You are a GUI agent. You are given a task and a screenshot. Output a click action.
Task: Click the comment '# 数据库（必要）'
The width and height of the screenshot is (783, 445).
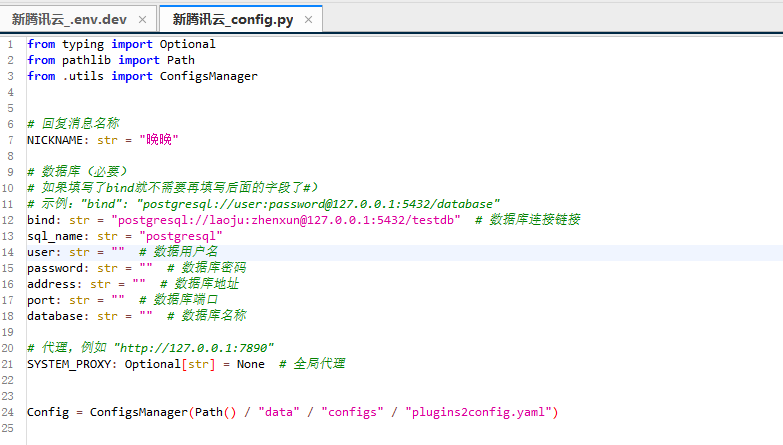(x=77, y=172)
